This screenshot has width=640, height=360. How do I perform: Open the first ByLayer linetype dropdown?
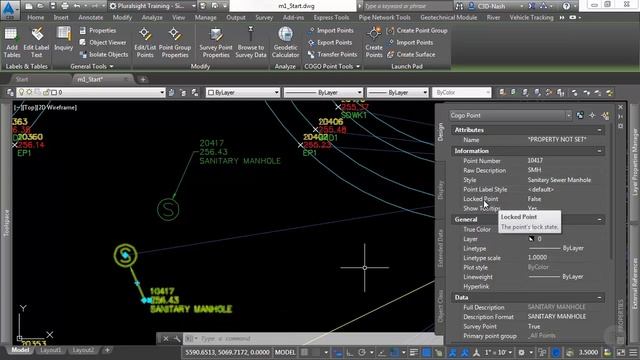323,93
